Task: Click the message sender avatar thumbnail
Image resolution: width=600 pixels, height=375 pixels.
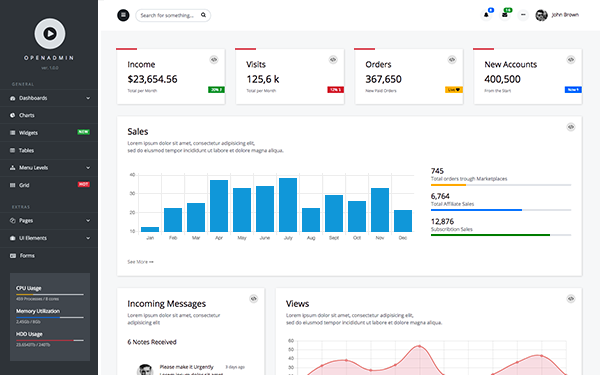Action: click(x=145, y=370)
